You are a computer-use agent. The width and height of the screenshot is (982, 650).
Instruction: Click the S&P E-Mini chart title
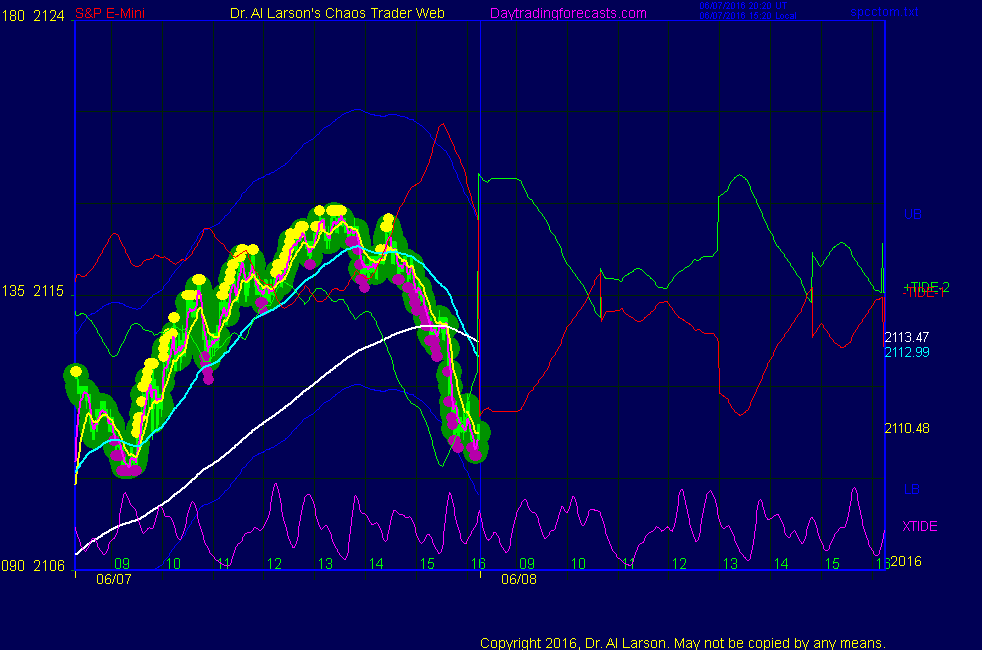click(x=110, y=13)
